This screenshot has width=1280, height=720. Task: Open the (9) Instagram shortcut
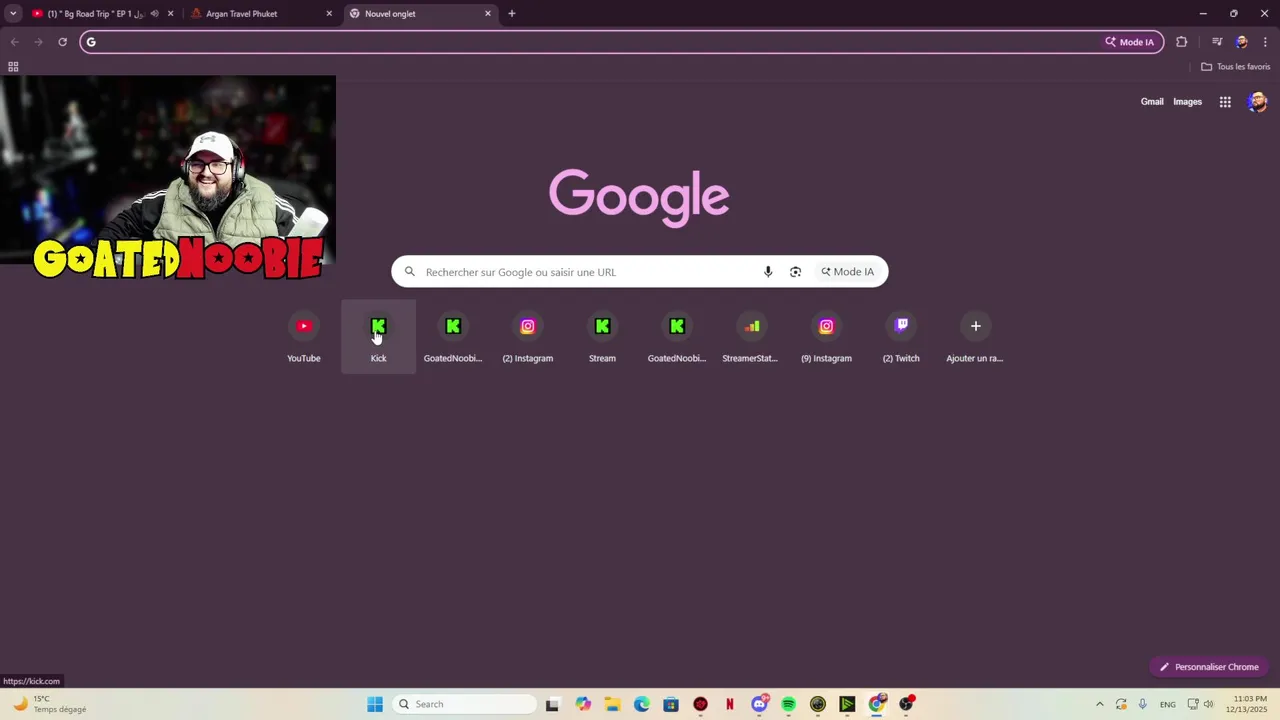(826, 337)
